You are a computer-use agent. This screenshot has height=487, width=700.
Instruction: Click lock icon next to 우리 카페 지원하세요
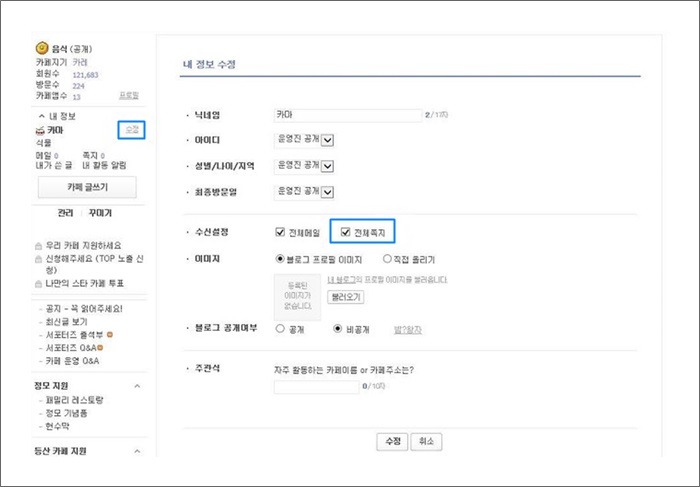[x=38, y=246]
